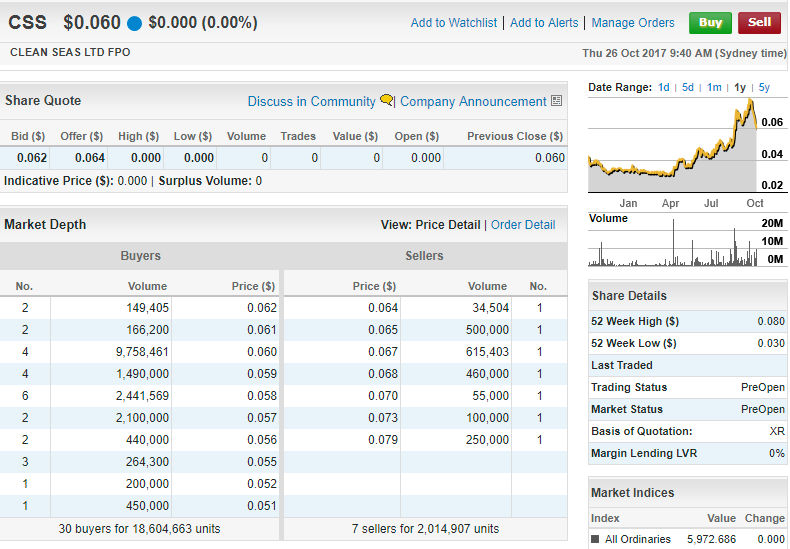Select Price Detail view
The width and height of the screenshot is (790, 549).
(x=448, y=225)
